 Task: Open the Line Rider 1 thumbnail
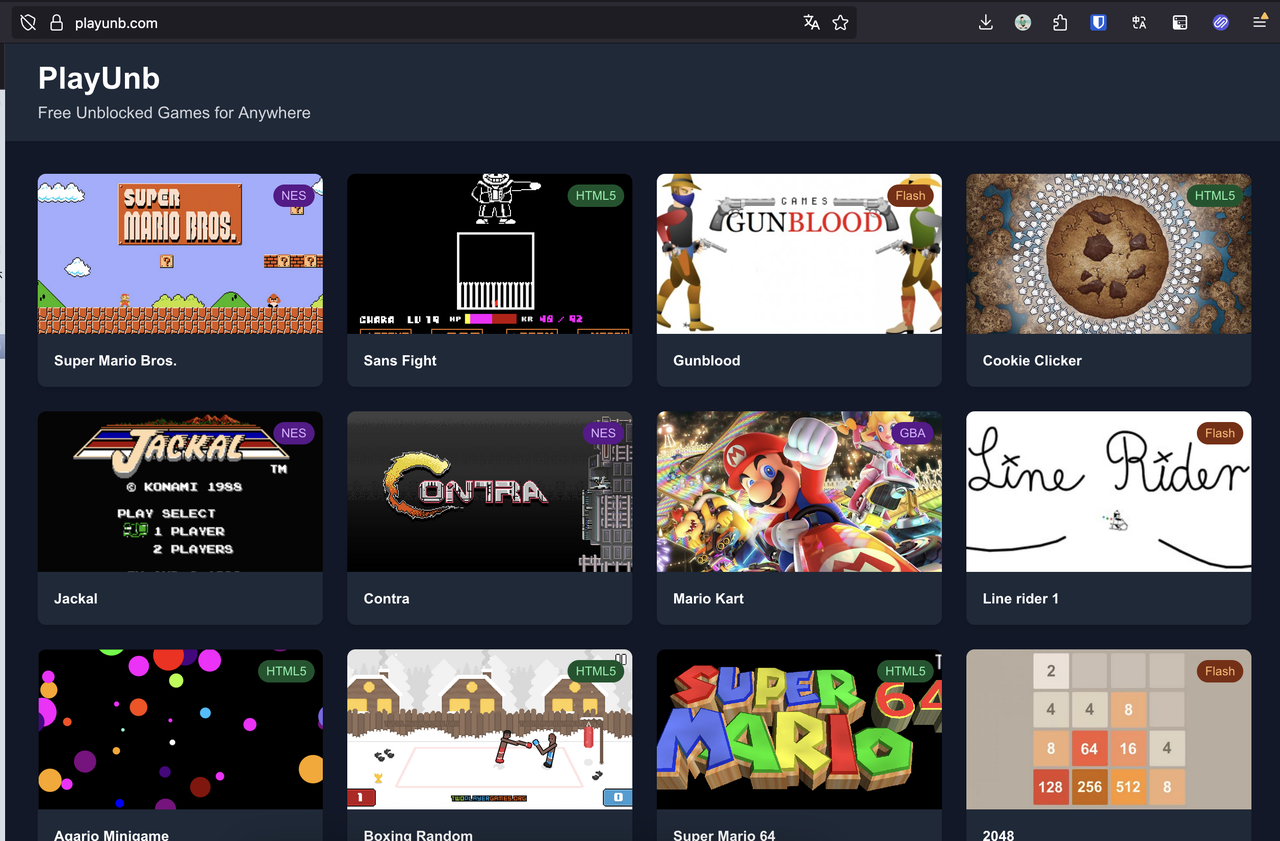[1108, 492]
